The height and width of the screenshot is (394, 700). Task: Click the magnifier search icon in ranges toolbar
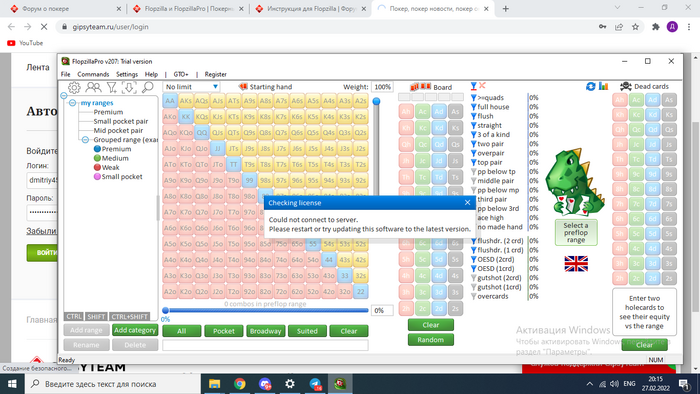pos(147,87)
